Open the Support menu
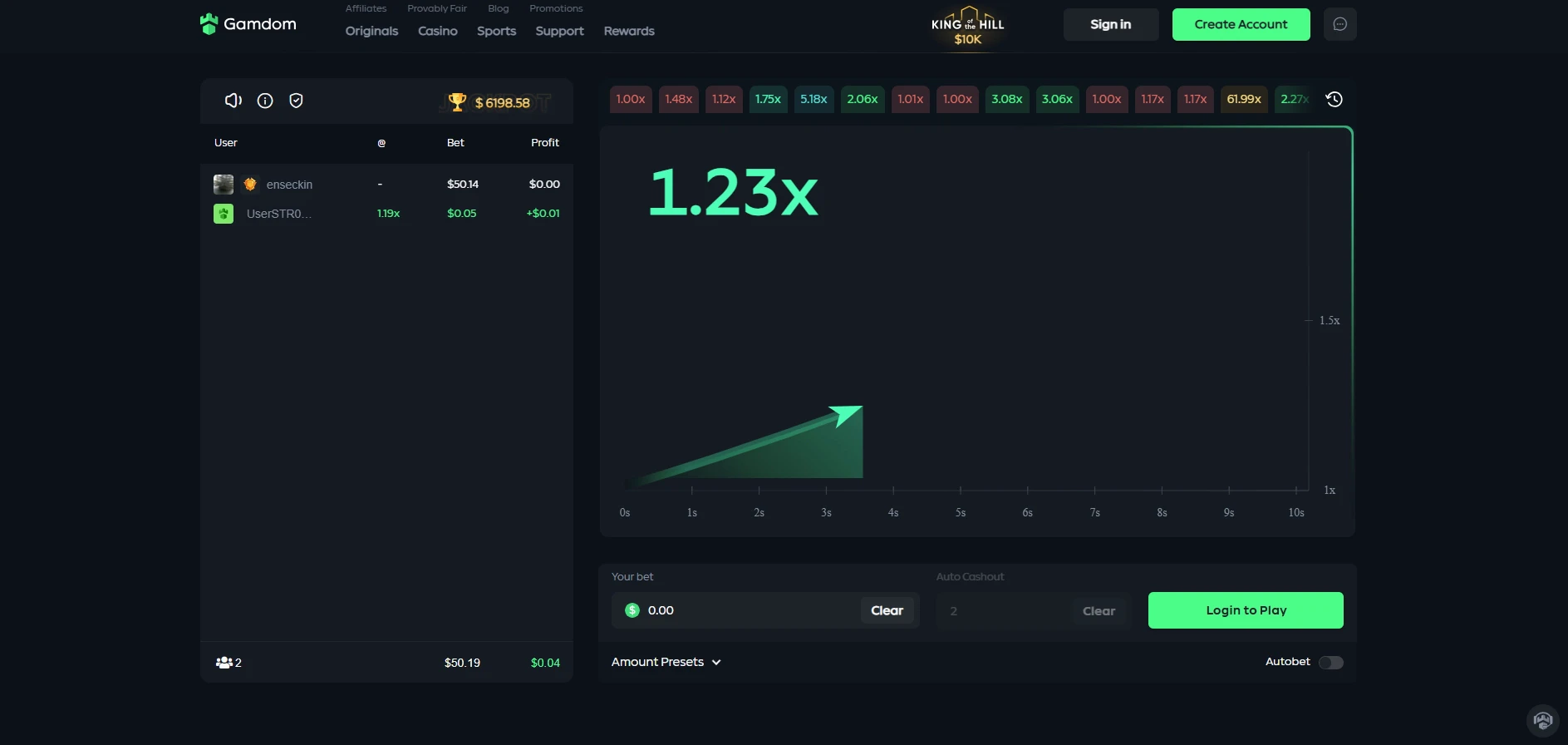 (560, 31)
